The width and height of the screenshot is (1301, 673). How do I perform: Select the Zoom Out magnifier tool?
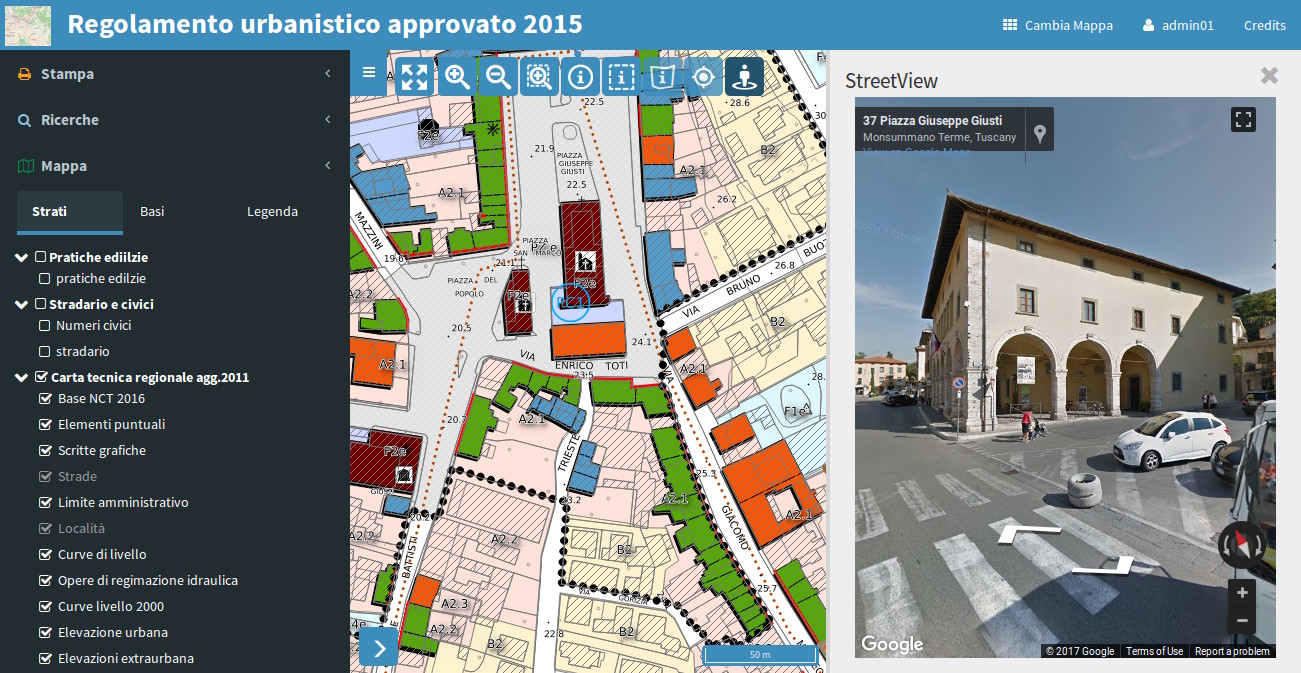pyautogui.click(x=497, y=75)
